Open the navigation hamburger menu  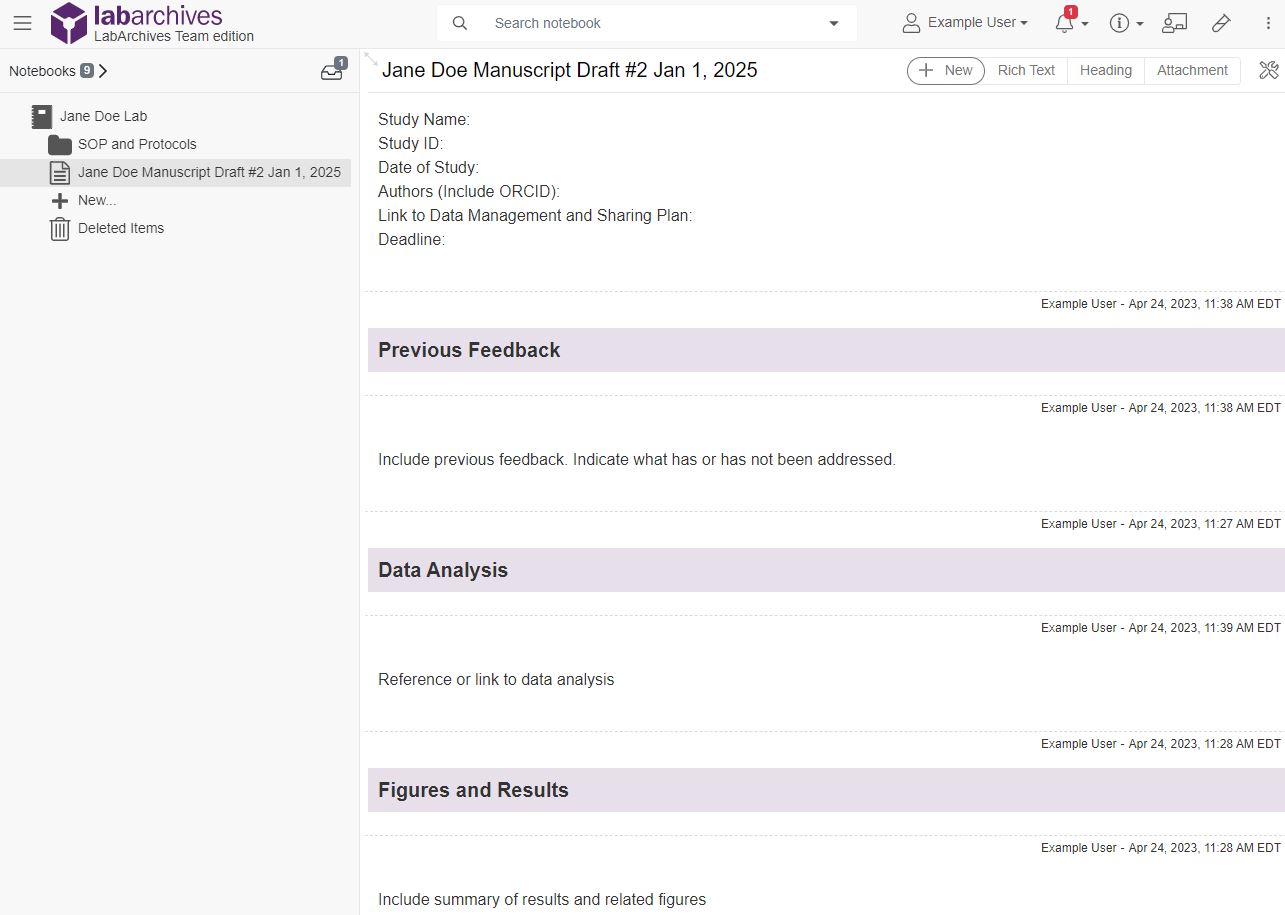click(x=22, y=23)
